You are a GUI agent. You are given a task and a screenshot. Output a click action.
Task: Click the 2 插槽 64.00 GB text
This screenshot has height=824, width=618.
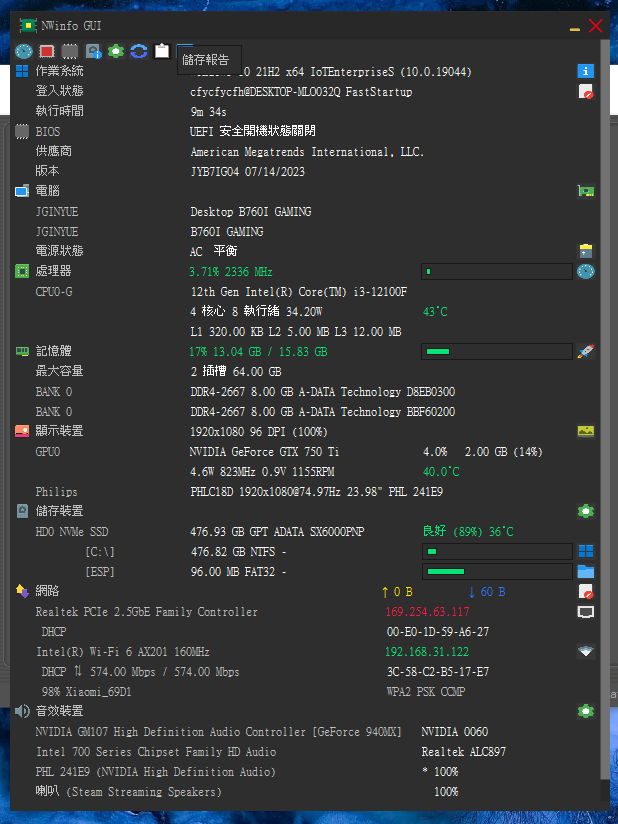tap(236, 372)
